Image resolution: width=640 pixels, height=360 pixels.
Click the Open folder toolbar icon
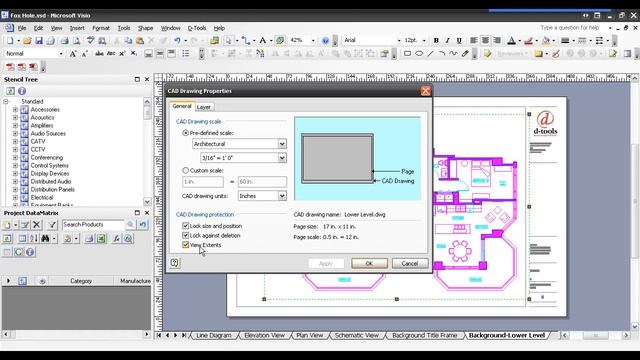point(27,40)
